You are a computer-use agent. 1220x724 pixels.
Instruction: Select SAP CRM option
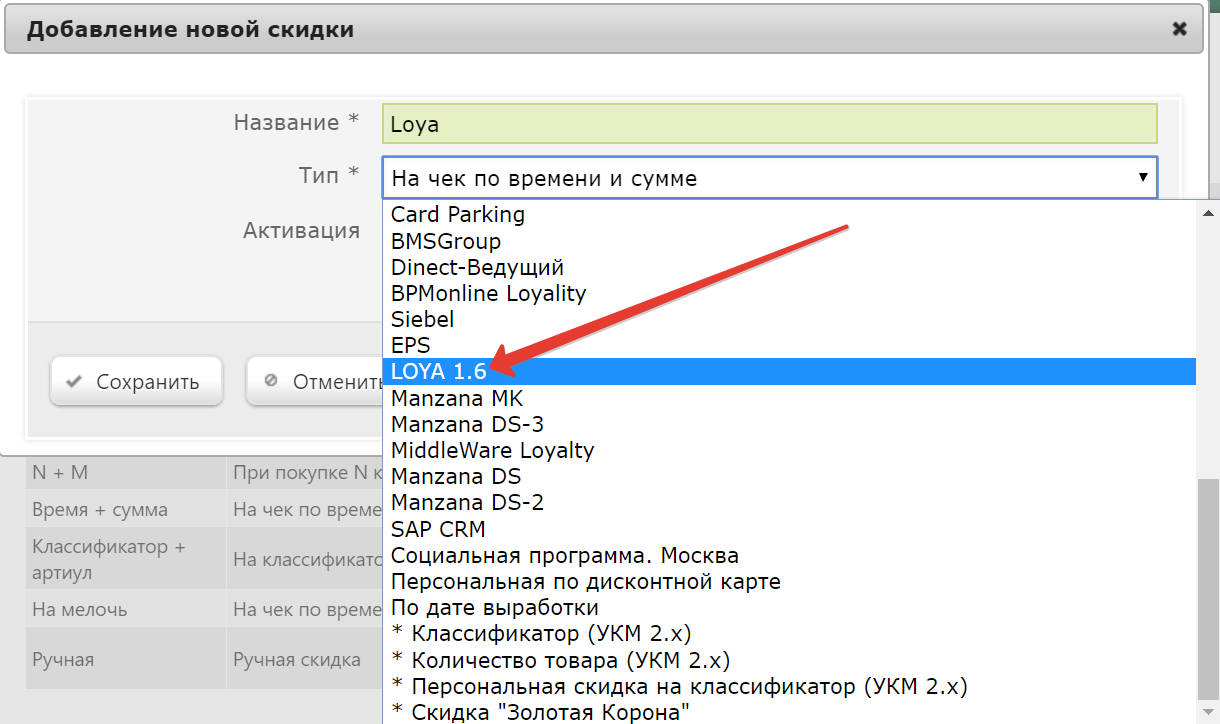point(790,528)
